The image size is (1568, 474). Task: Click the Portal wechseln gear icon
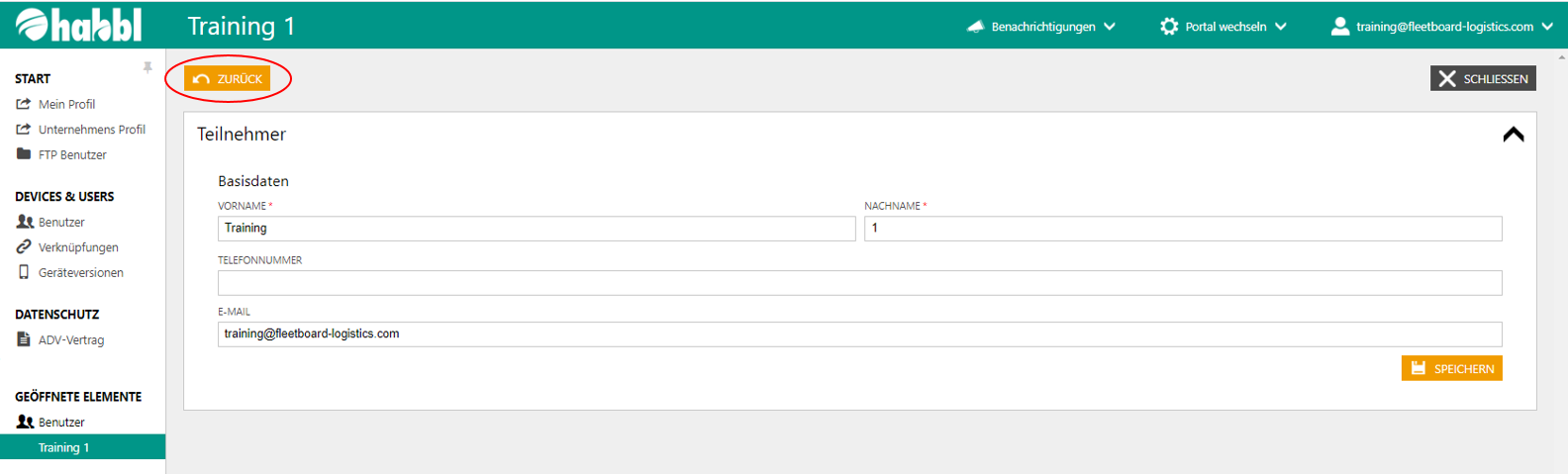click(x=1169, y=27)
